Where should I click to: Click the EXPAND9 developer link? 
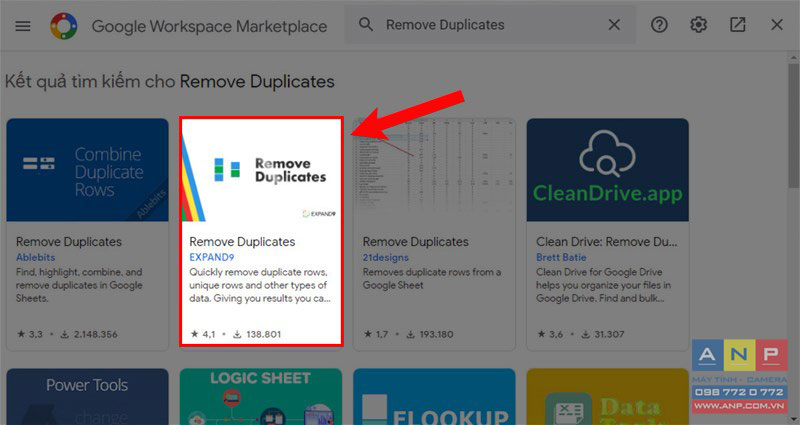[212, 258]
